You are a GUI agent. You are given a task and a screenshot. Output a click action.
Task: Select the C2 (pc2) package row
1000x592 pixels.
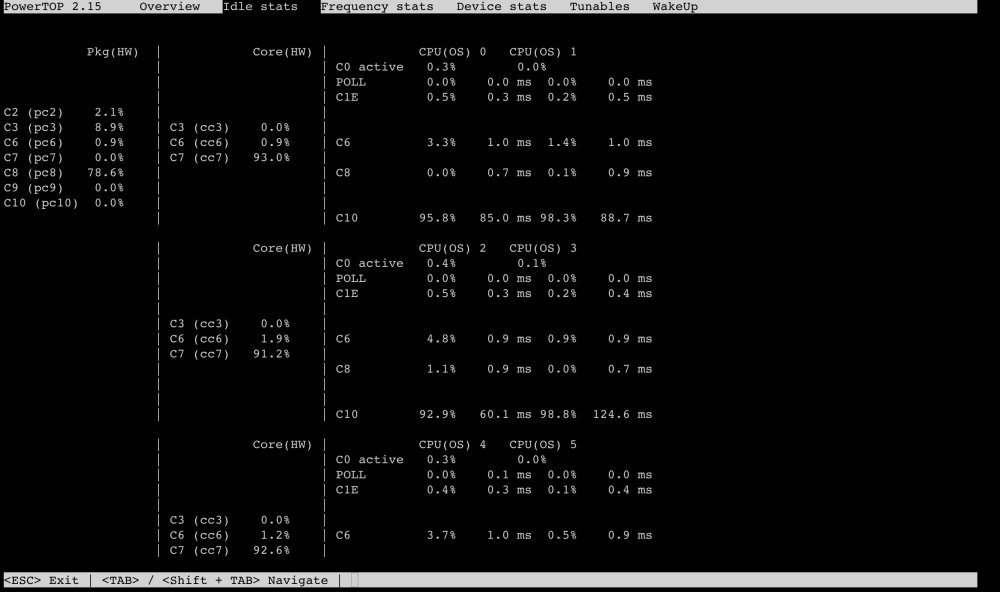[x=64, y=112]
